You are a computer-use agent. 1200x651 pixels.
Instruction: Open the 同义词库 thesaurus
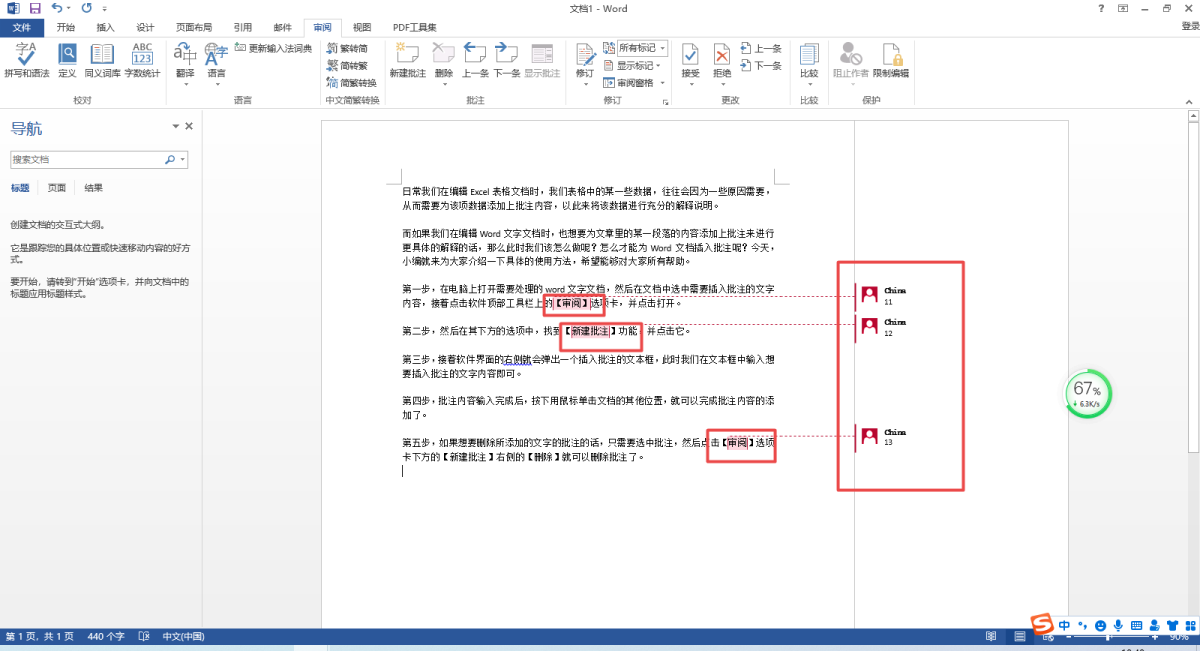point(102,59)
